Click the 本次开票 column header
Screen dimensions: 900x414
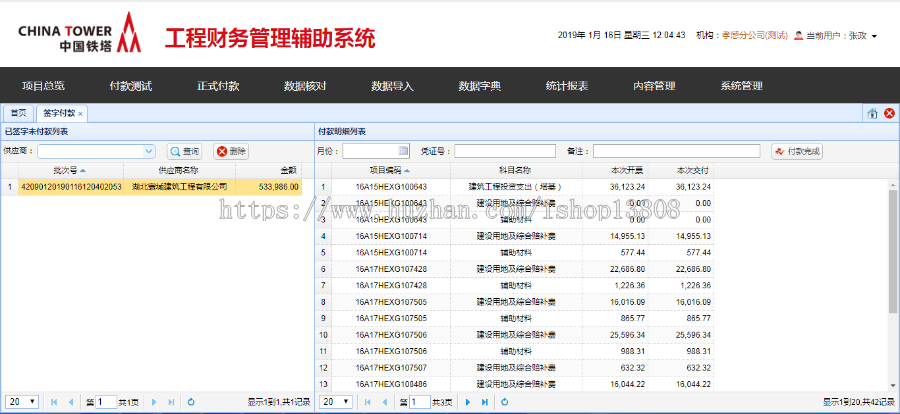click(615, 171)
